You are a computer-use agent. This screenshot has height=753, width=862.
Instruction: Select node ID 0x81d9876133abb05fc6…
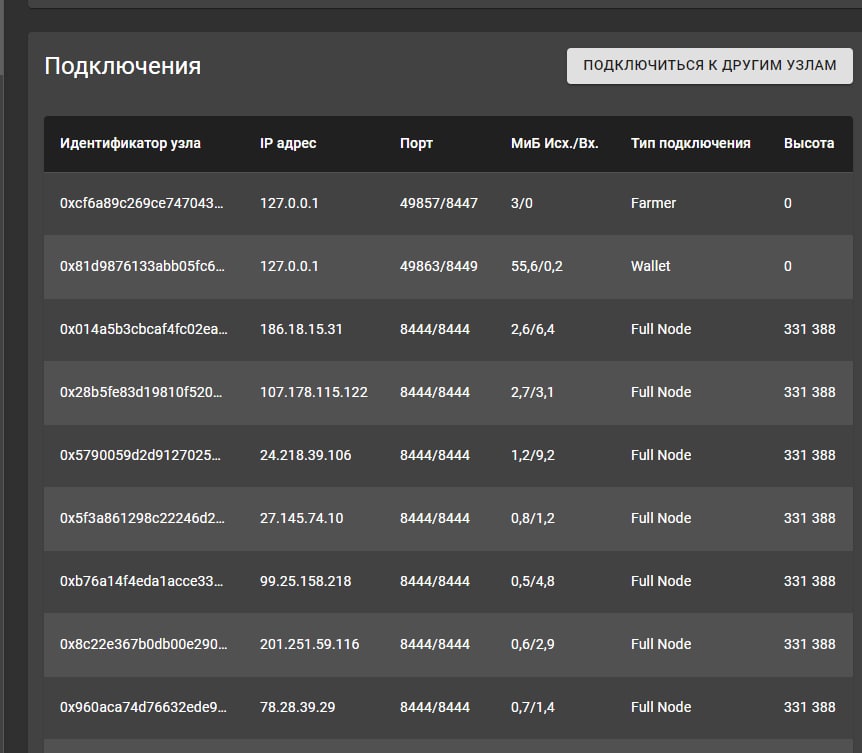(x=142, y=266)
